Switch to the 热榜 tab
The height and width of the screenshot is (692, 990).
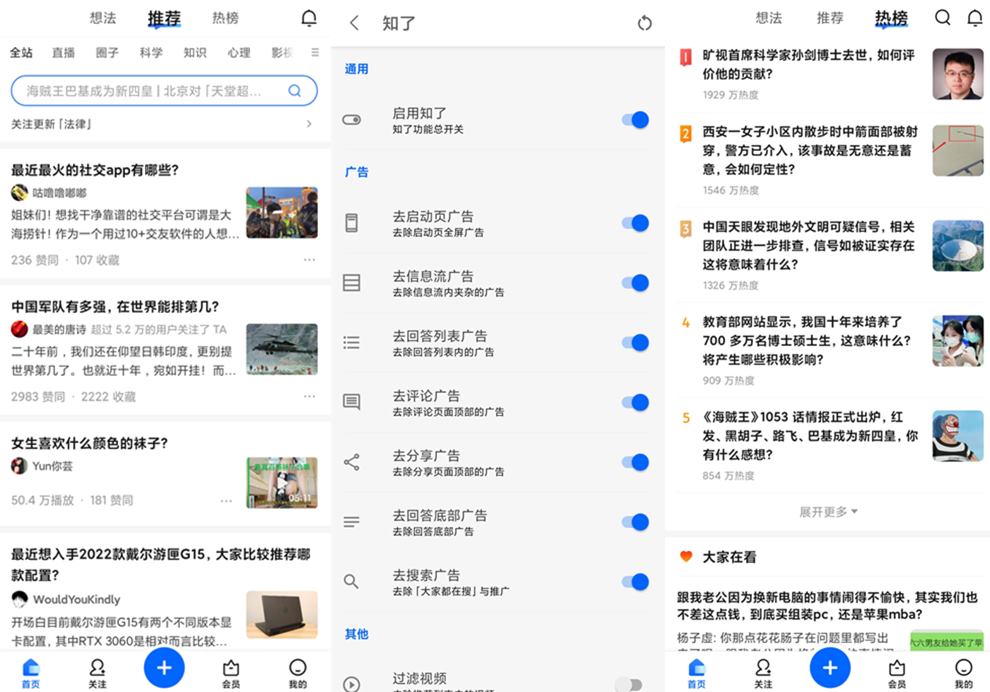coord(891,17)
